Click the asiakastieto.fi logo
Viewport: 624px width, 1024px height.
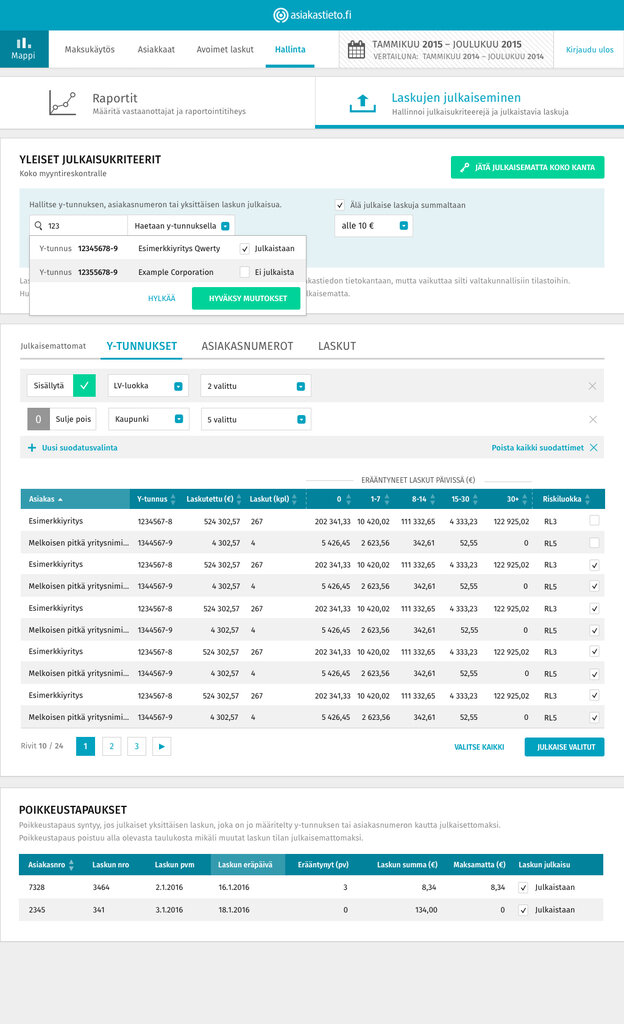pos(312,15)
